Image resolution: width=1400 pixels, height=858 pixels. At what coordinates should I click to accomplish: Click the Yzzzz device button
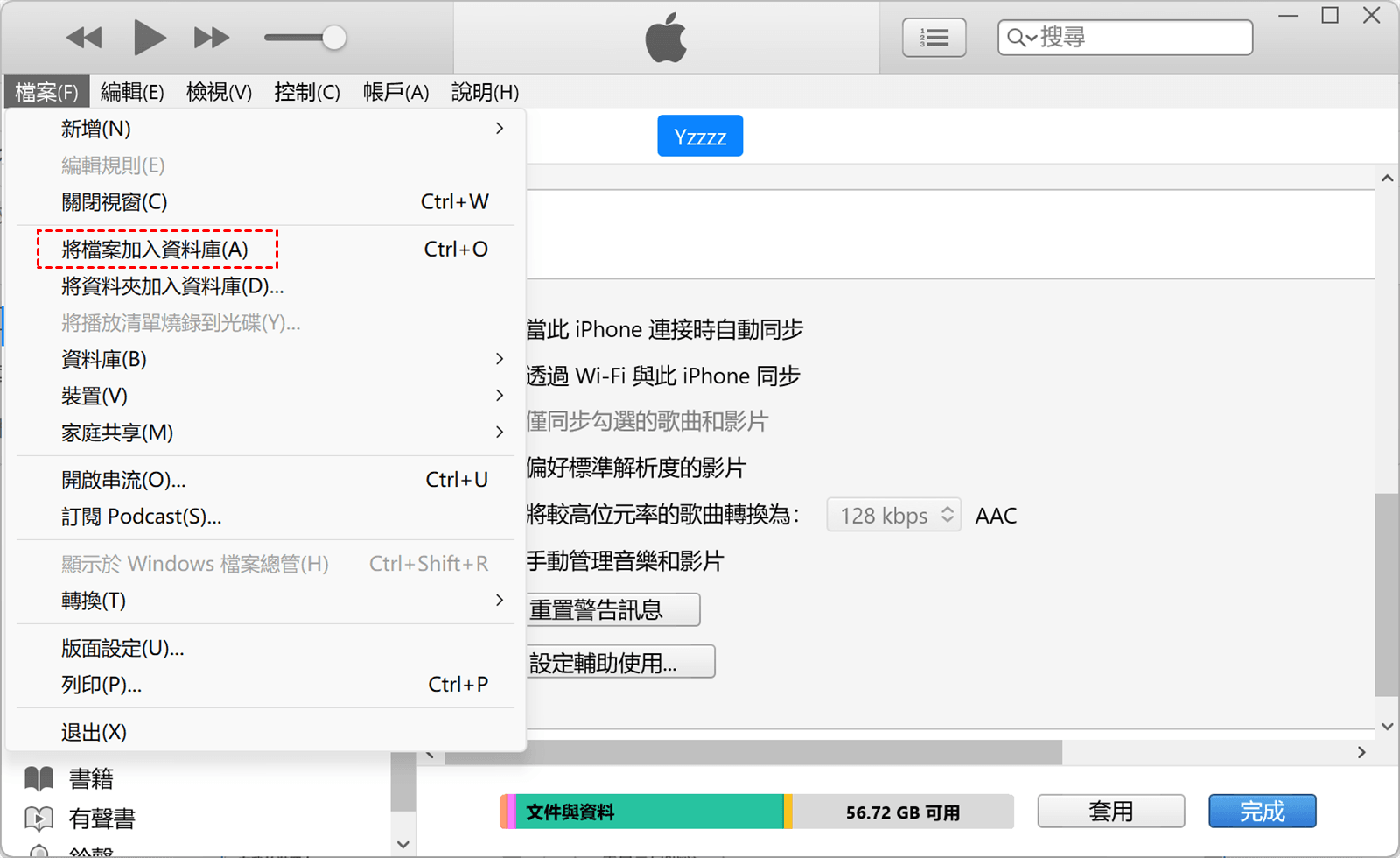700,136
